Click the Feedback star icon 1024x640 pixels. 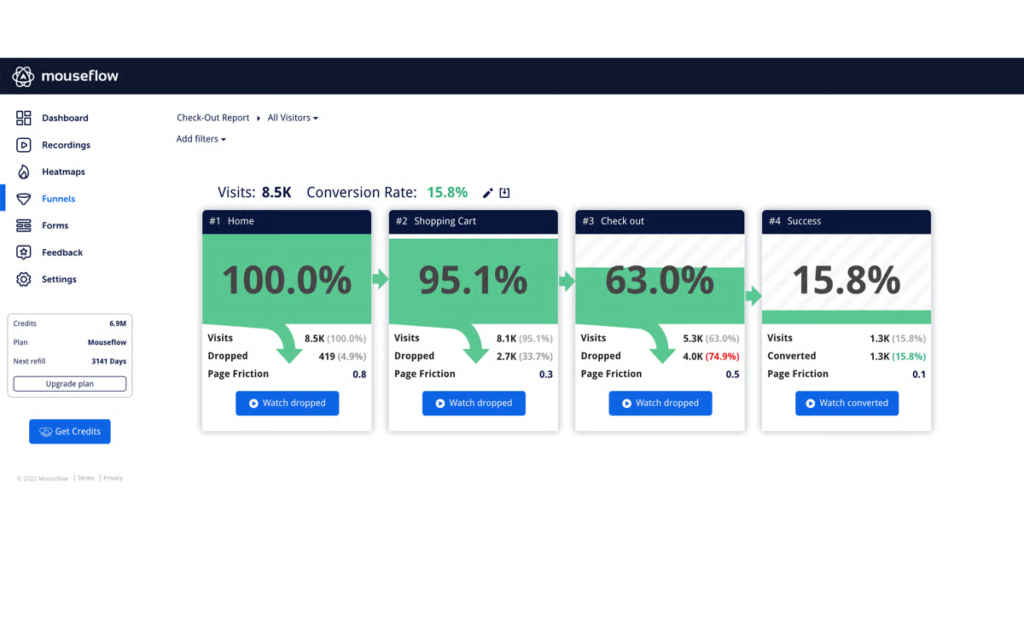pyautogui.click(x=24, y=252)
